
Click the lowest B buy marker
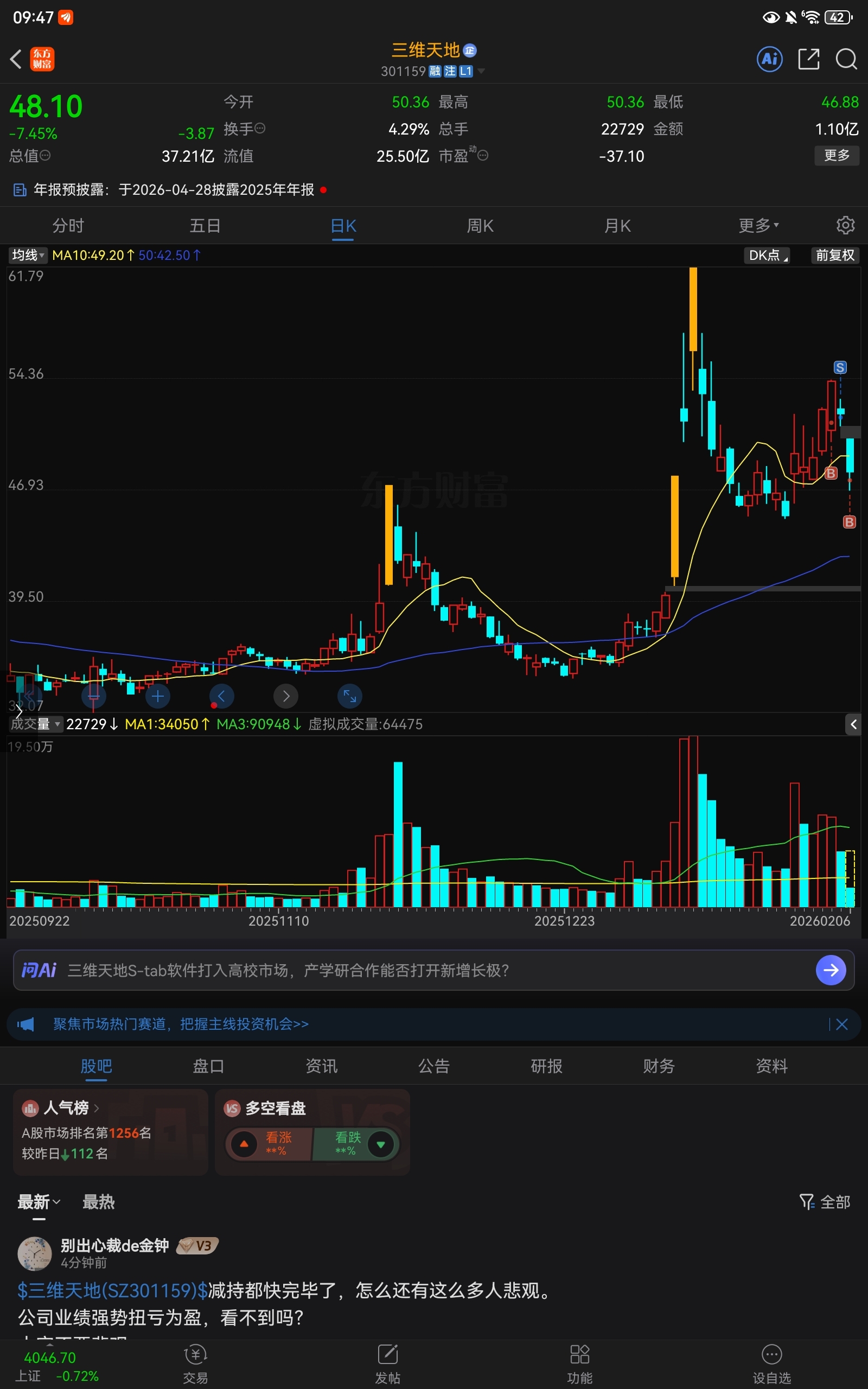point(849,522)
